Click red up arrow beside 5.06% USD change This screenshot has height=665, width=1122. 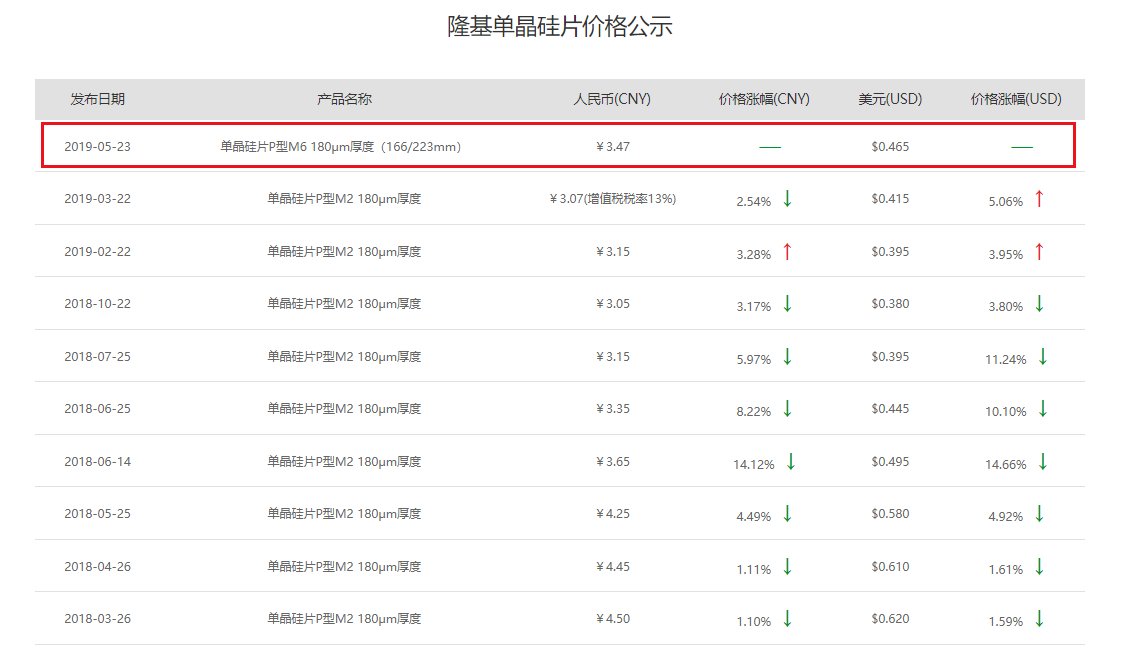(x=1039, y=198)
